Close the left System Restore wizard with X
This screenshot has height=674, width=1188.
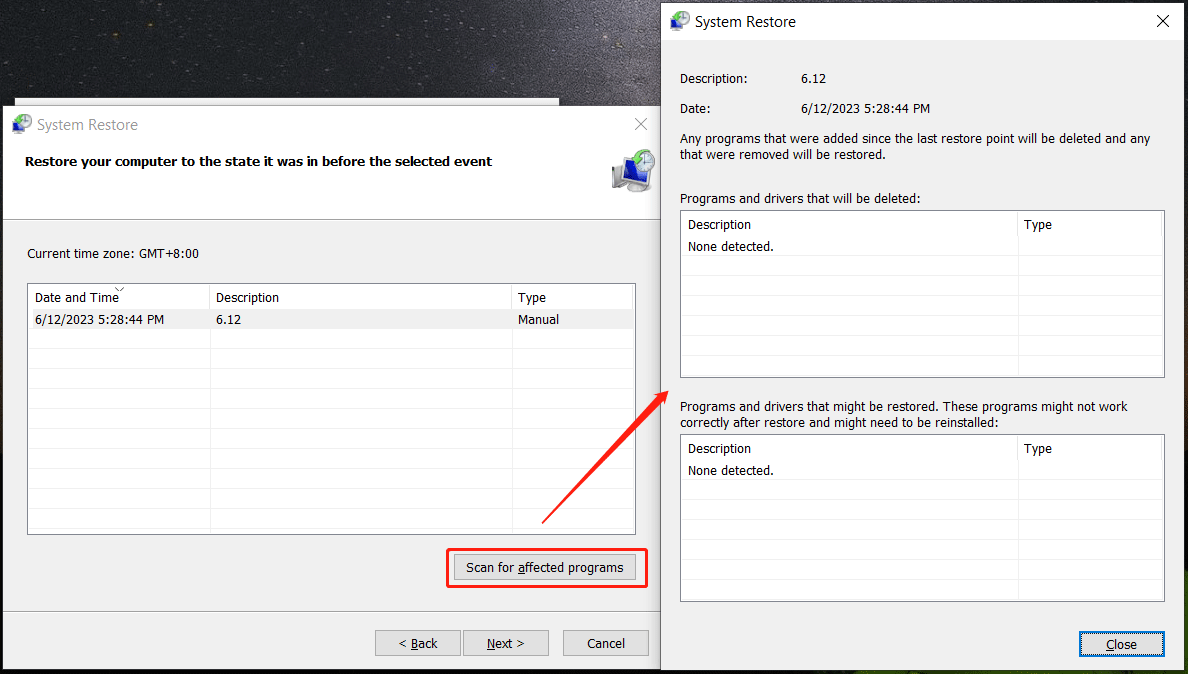[x=641, y=124]
